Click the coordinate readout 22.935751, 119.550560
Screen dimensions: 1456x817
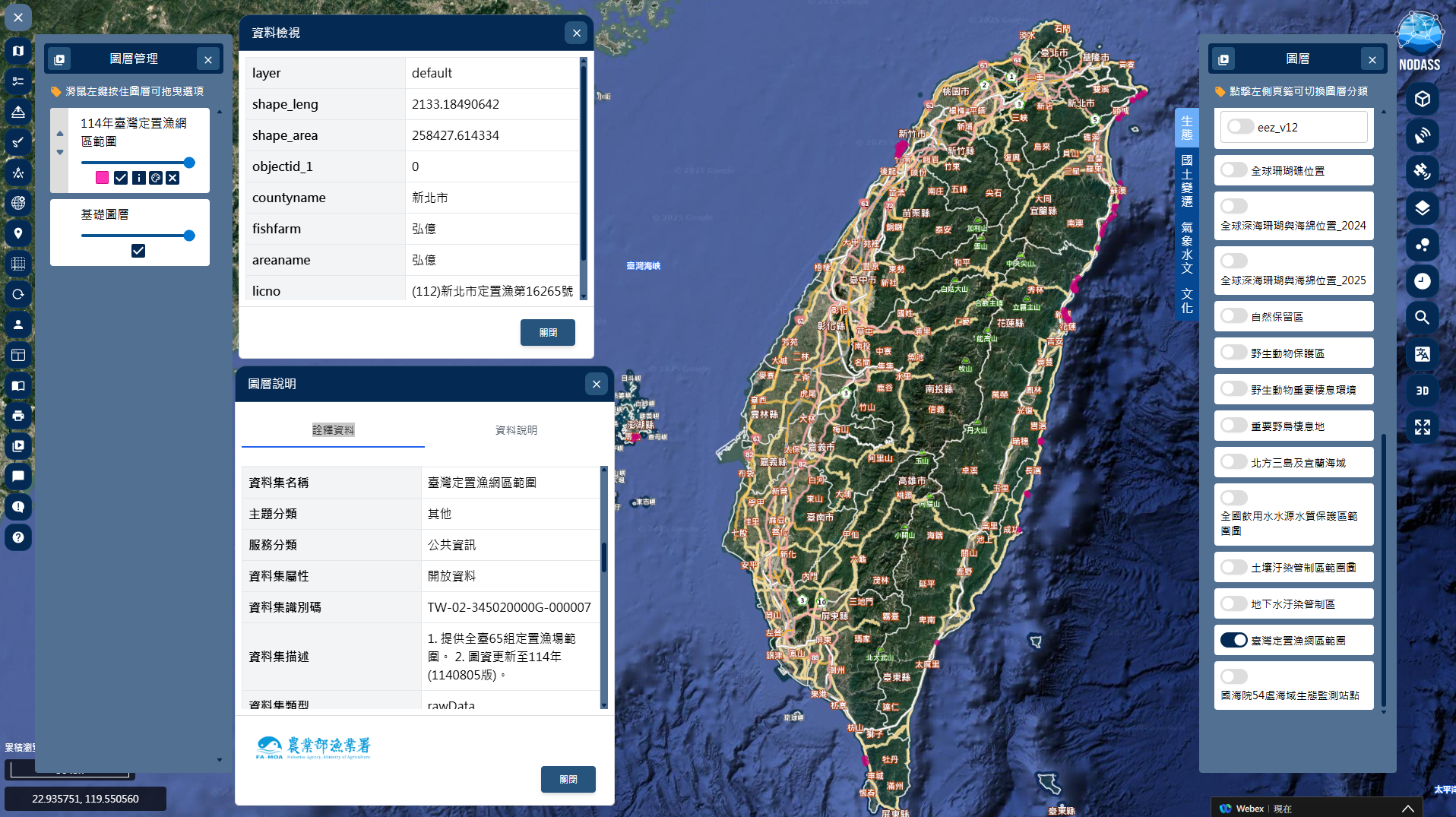85,799
